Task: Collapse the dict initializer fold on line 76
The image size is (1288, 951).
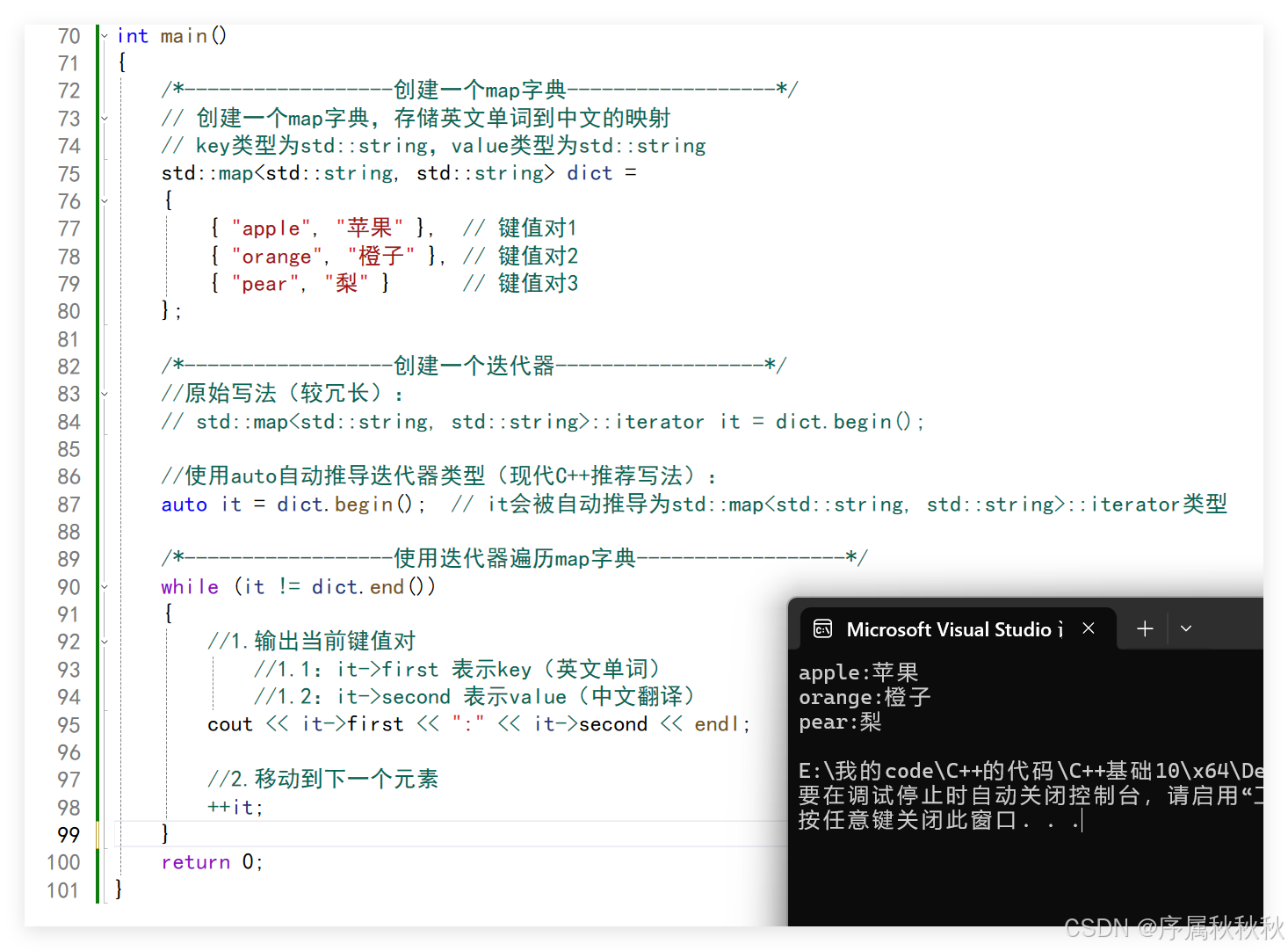Action: tap(105, 201)
